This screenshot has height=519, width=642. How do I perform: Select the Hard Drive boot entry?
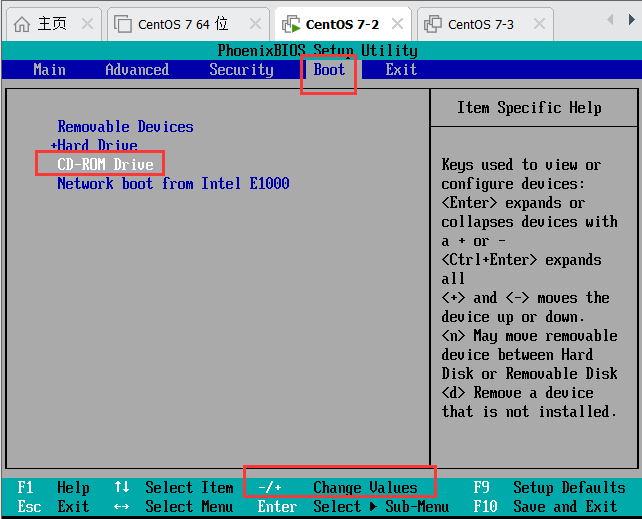(x=97, y=145)
